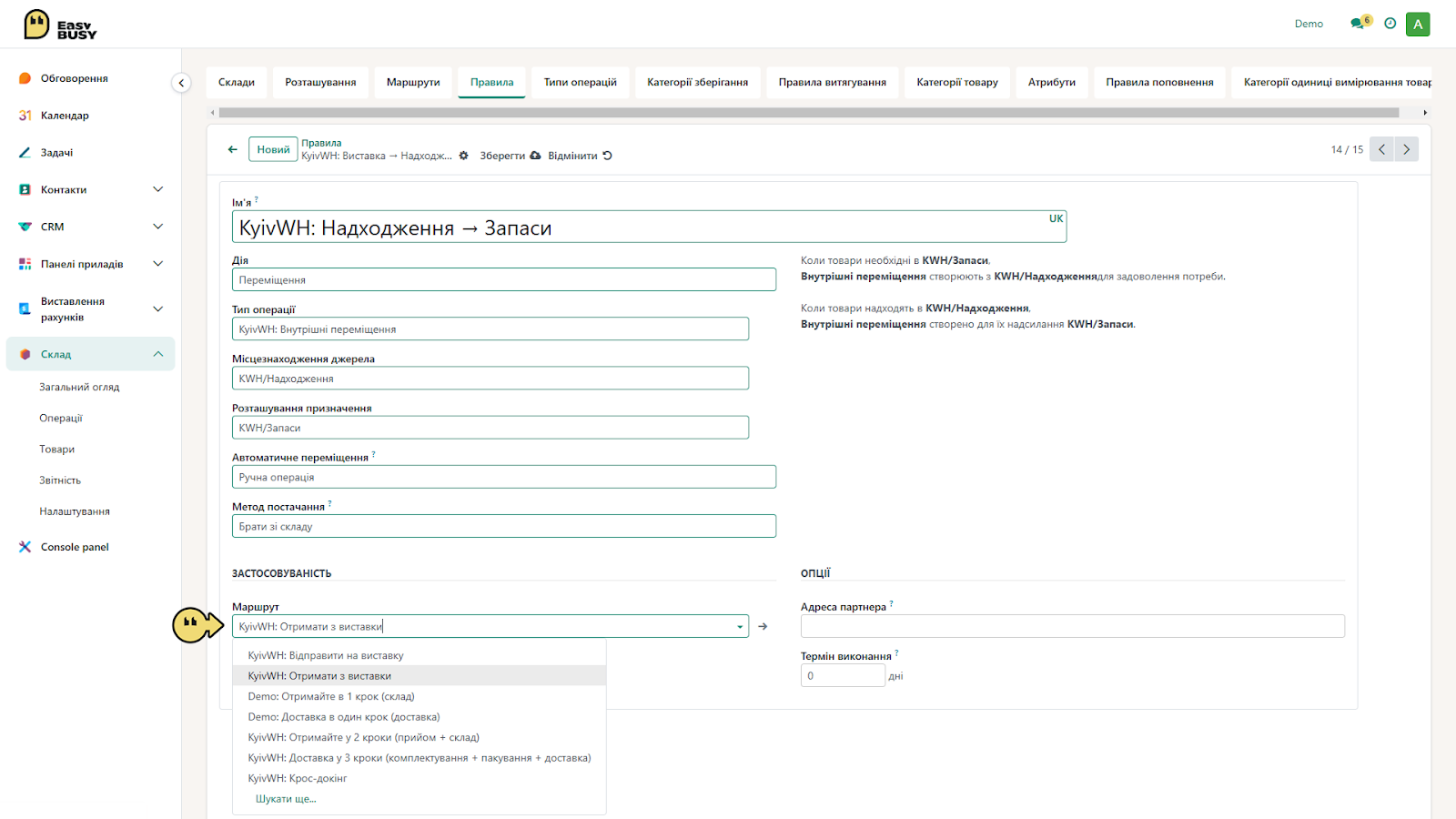Open Дія dropdown field
Image resolution: width=1456 pixels, height=819 pixels.
(x=504, y=279)
